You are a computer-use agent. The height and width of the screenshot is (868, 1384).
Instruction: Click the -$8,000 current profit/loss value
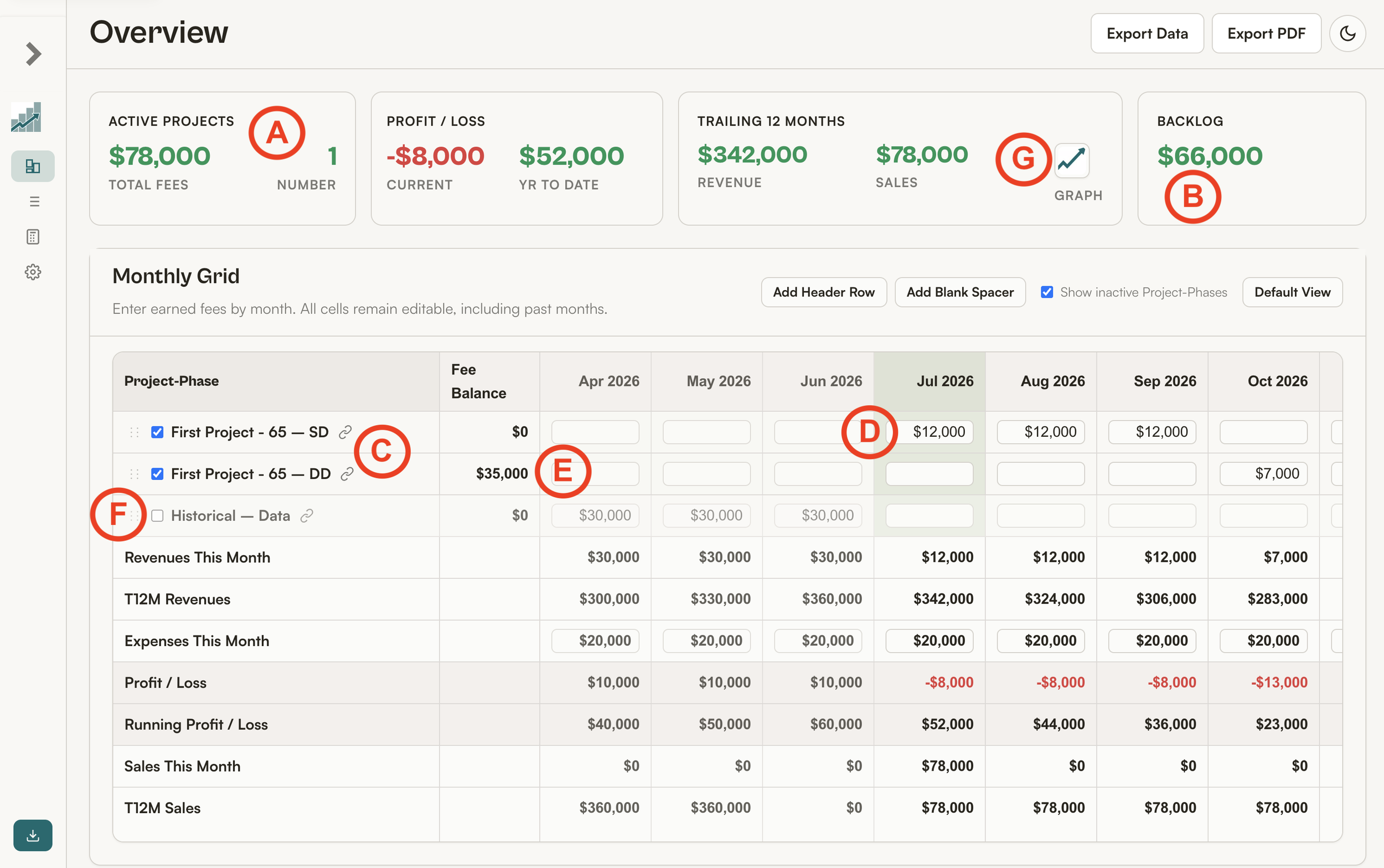pos(435,156)
